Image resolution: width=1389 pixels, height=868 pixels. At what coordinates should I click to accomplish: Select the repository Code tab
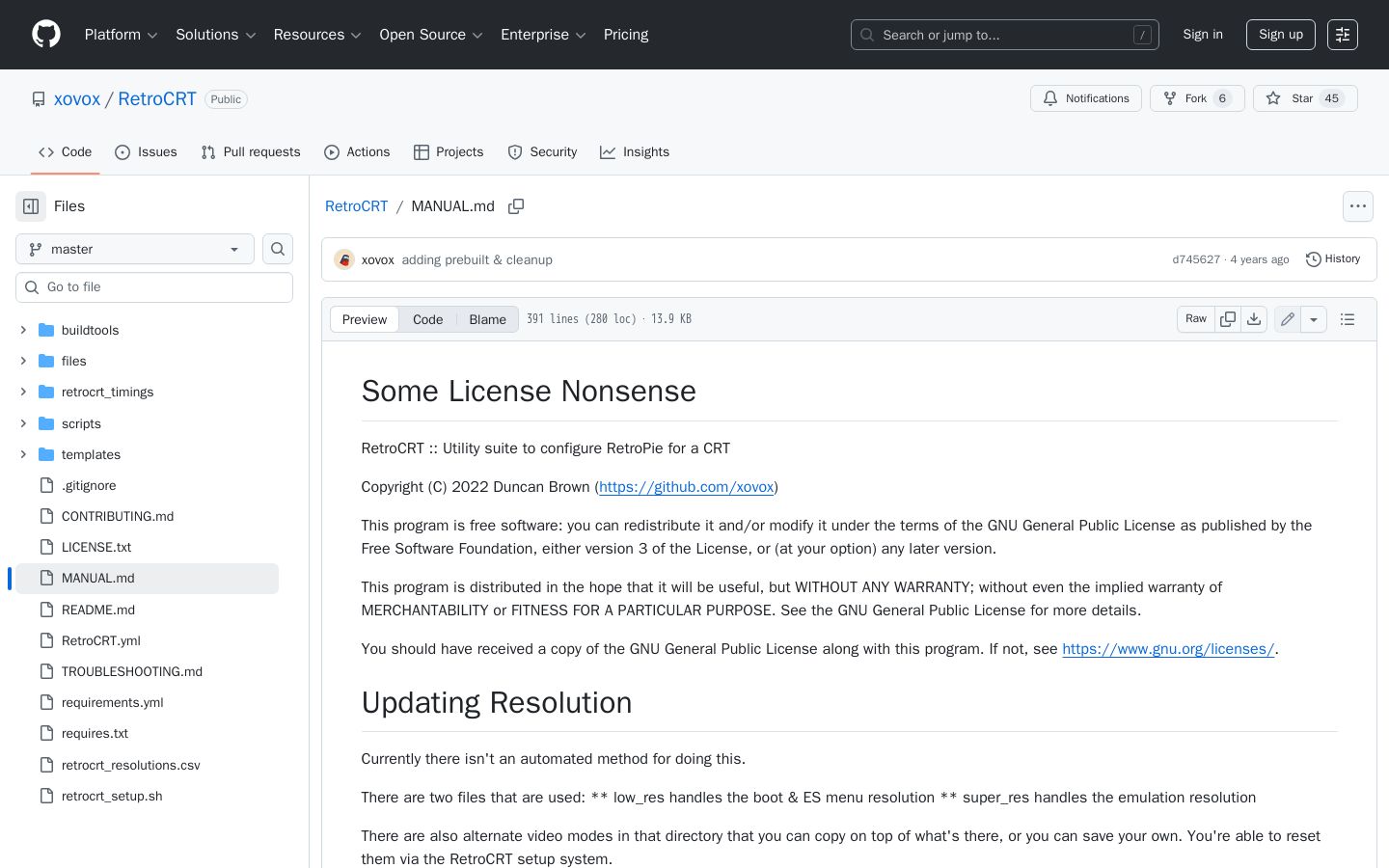pyautogui.click(x=66, y=152)
